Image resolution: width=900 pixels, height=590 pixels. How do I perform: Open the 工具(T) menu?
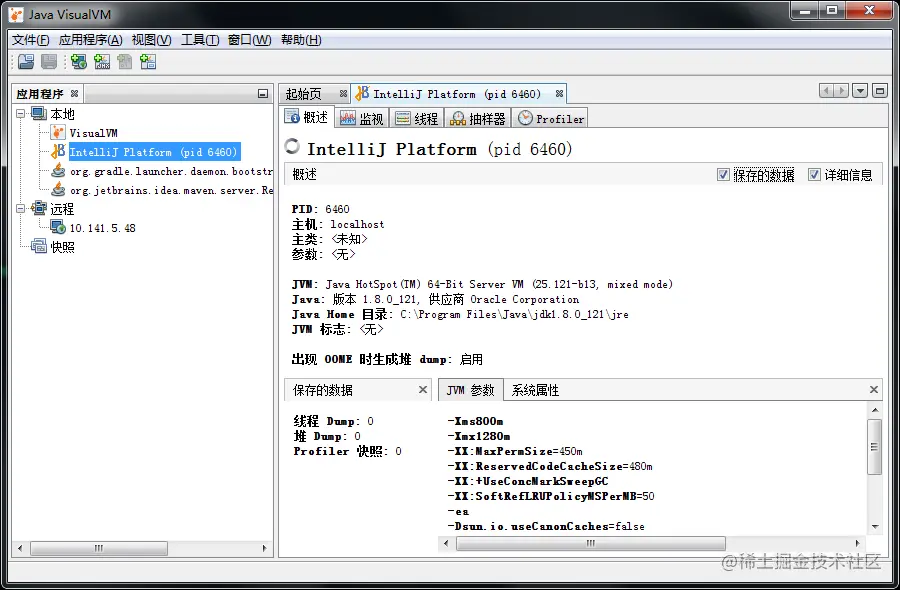click(x=200, y=40)
